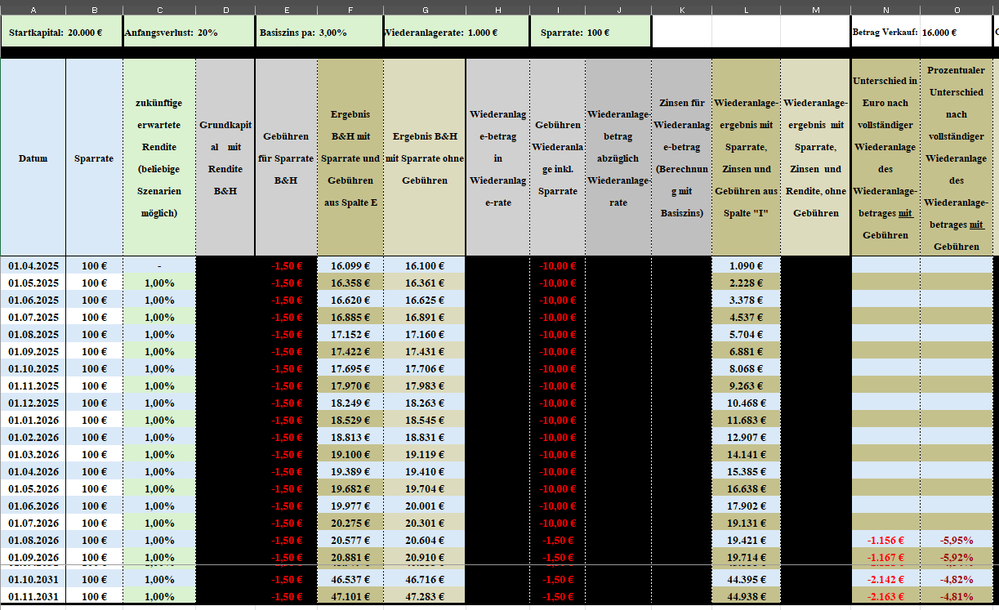Click the Wiederanlagerate 1.000 € cell

coord(456,33)
